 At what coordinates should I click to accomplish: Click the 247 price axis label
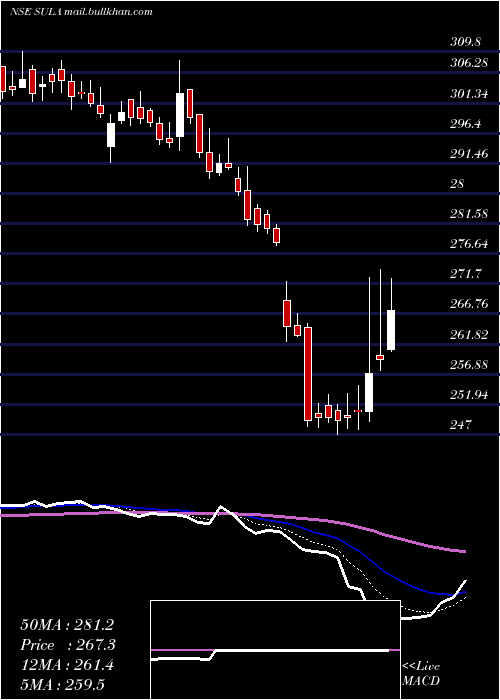461,425
